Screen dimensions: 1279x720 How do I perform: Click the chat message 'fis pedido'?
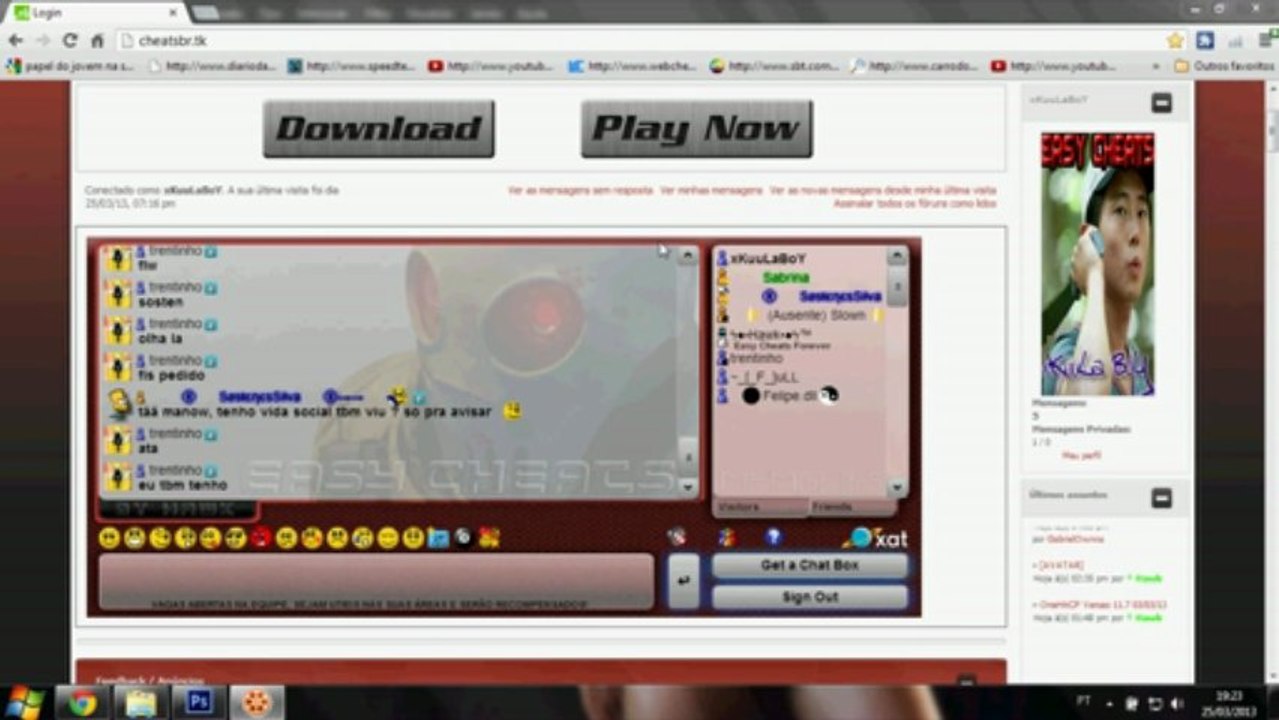coord(171,376)
